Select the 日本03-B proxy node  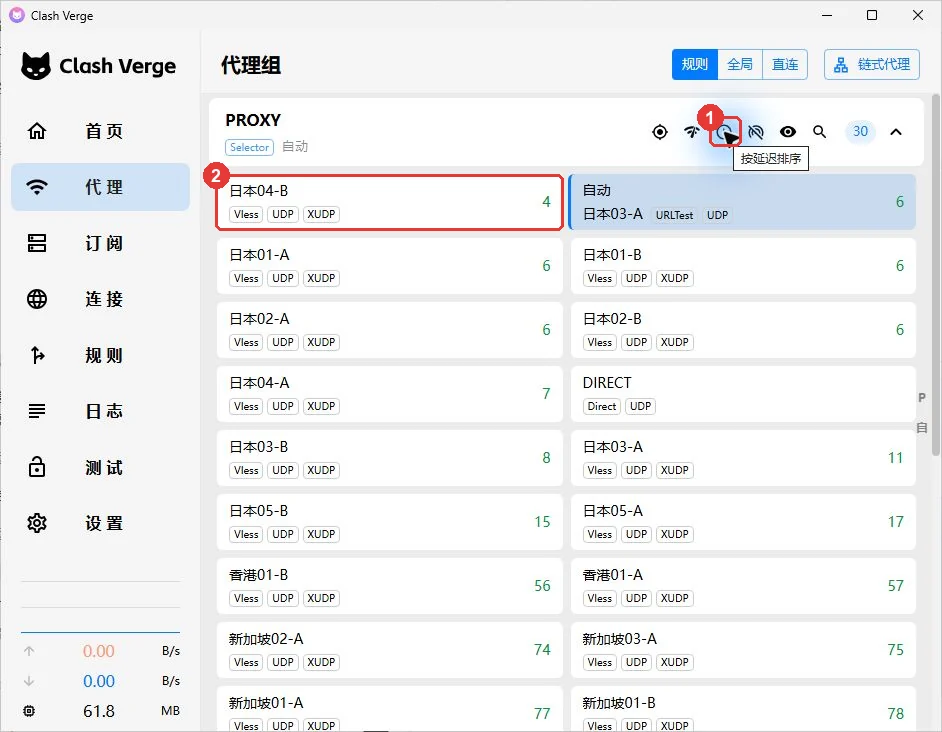point(389,458)
